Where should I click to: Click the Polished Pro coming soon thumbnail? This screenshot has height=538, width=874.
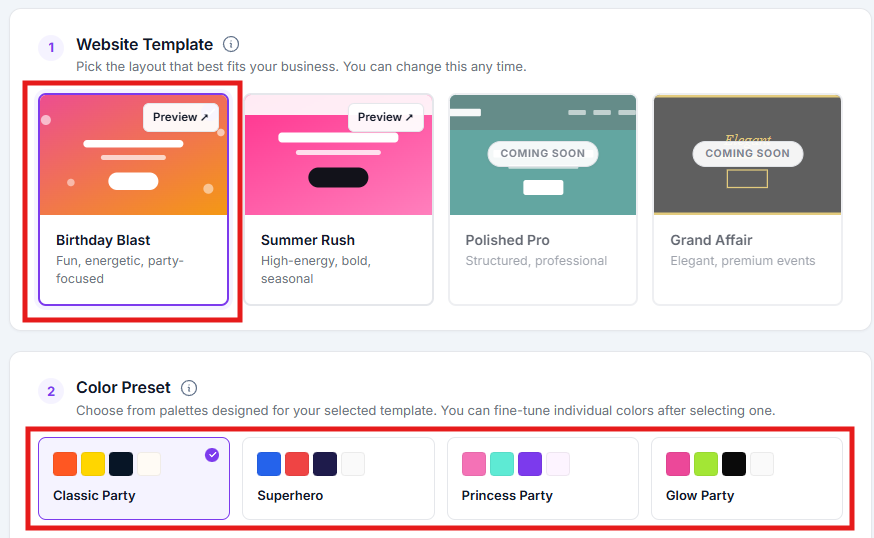(543, 155)
